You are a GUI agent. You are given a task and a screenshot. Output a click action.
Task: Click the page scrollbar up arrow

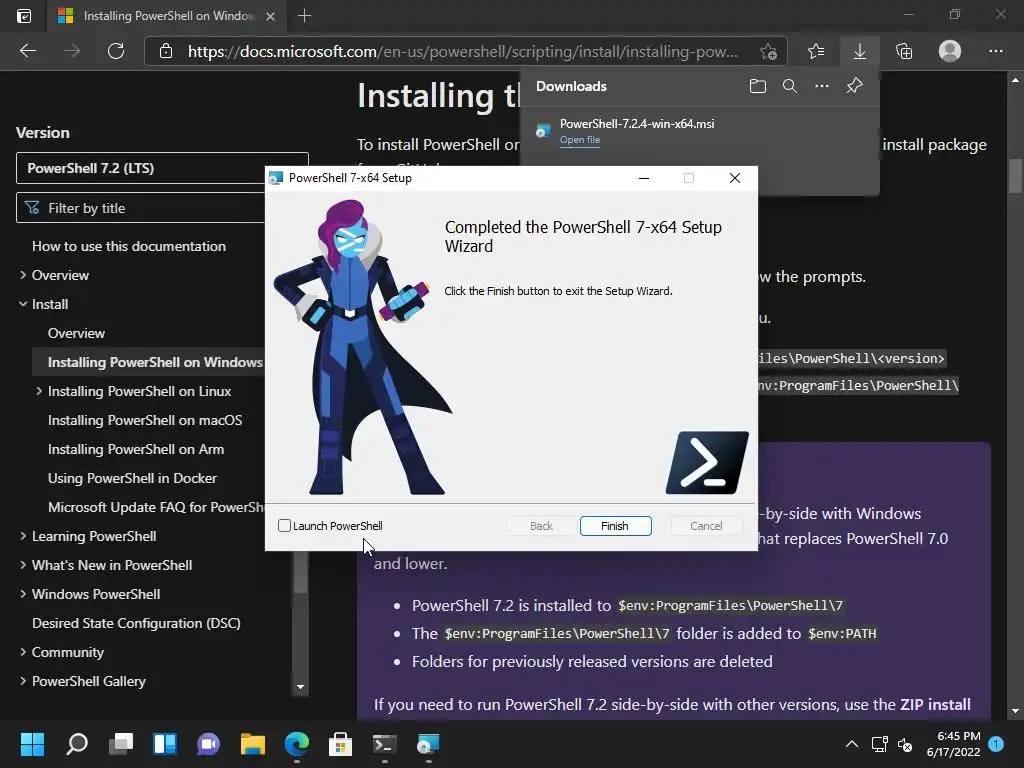click(x=1015, y=80)
